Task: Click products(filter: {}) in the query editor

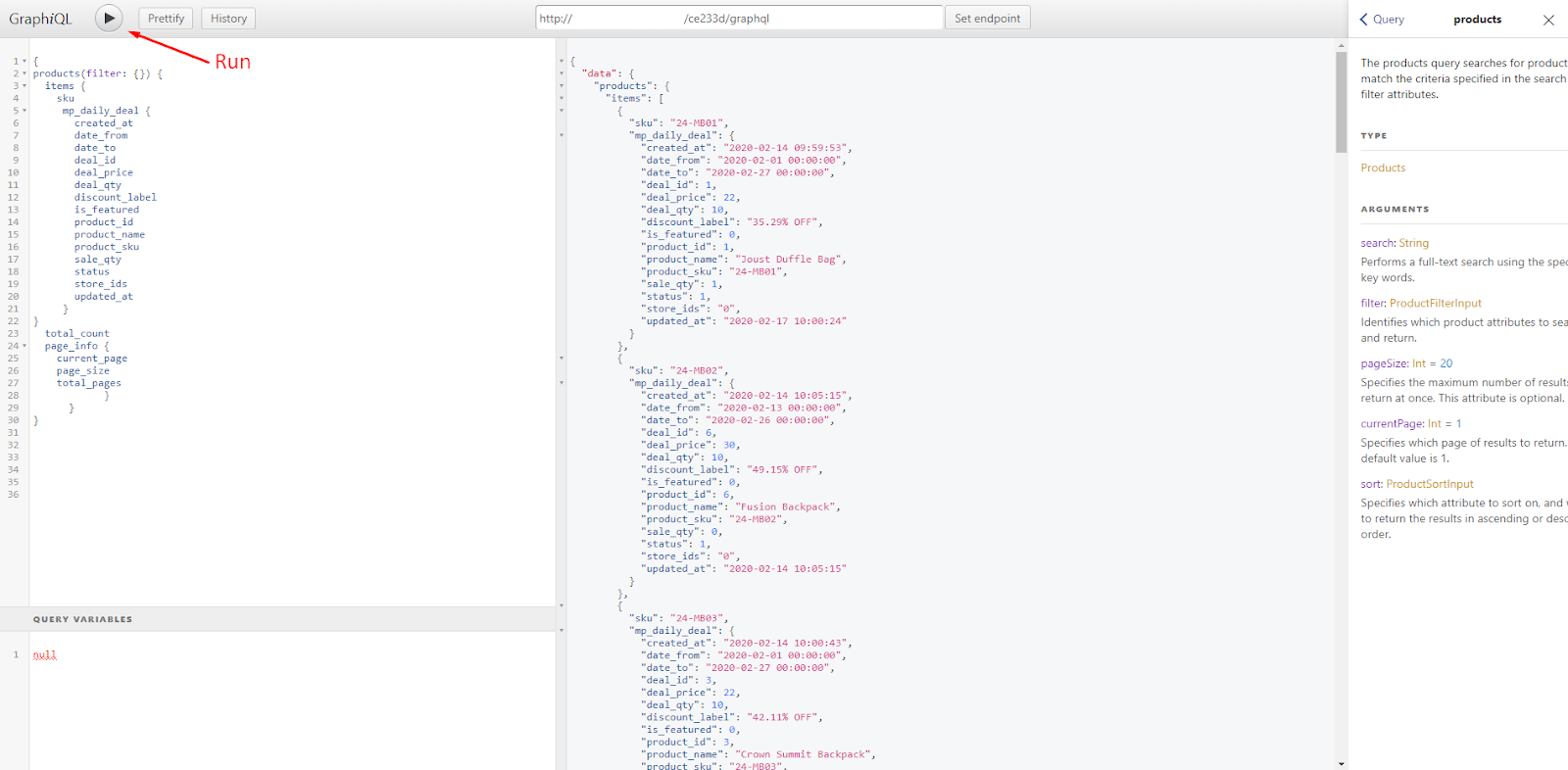Action: [92, 73]
